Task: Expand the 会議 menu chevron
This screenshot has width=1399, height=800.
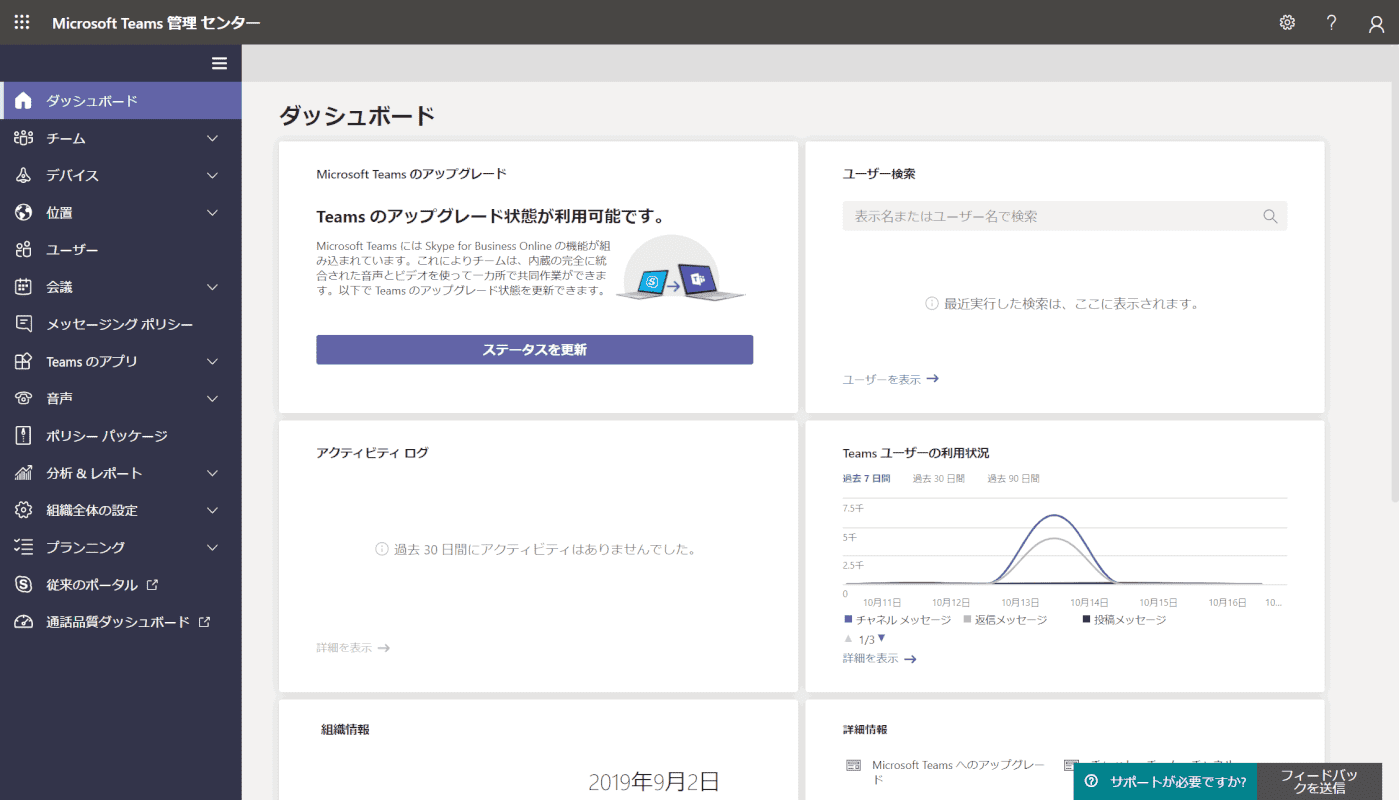Action: (x=212, y=287)
